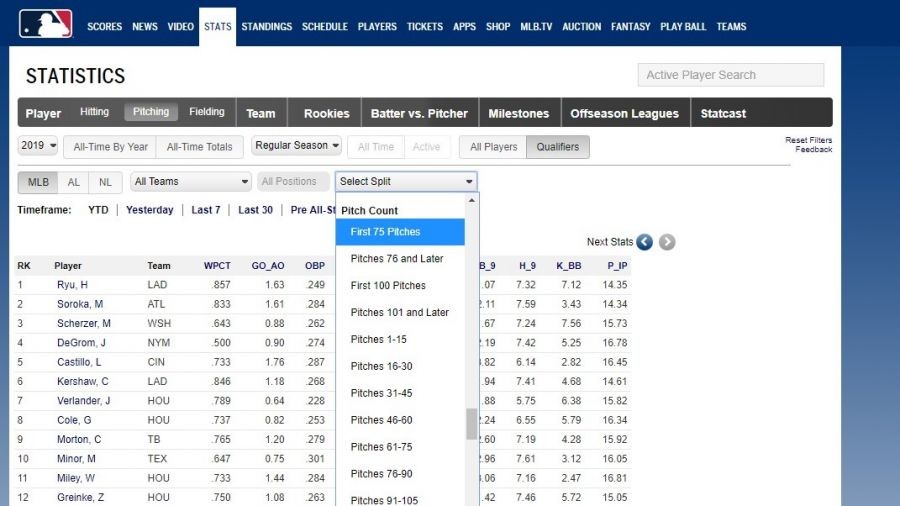Open the Regular Season dropdown
This screenshot has height=506, width=900.
point(297,146)
